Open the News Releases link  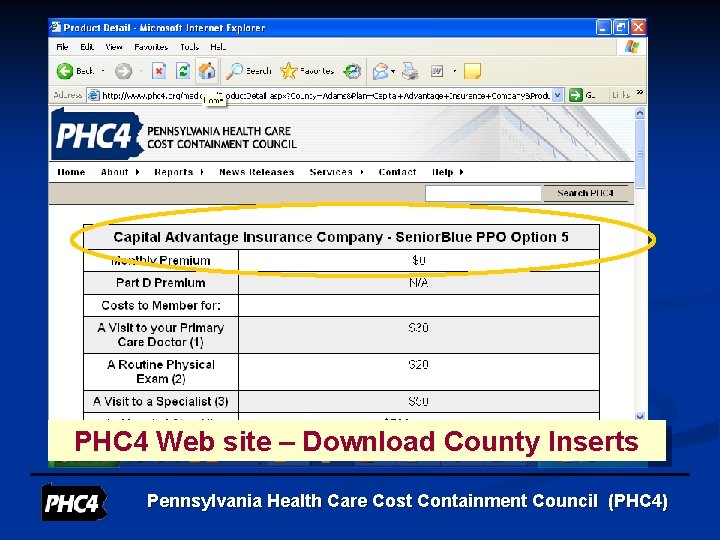pos(256,172)
